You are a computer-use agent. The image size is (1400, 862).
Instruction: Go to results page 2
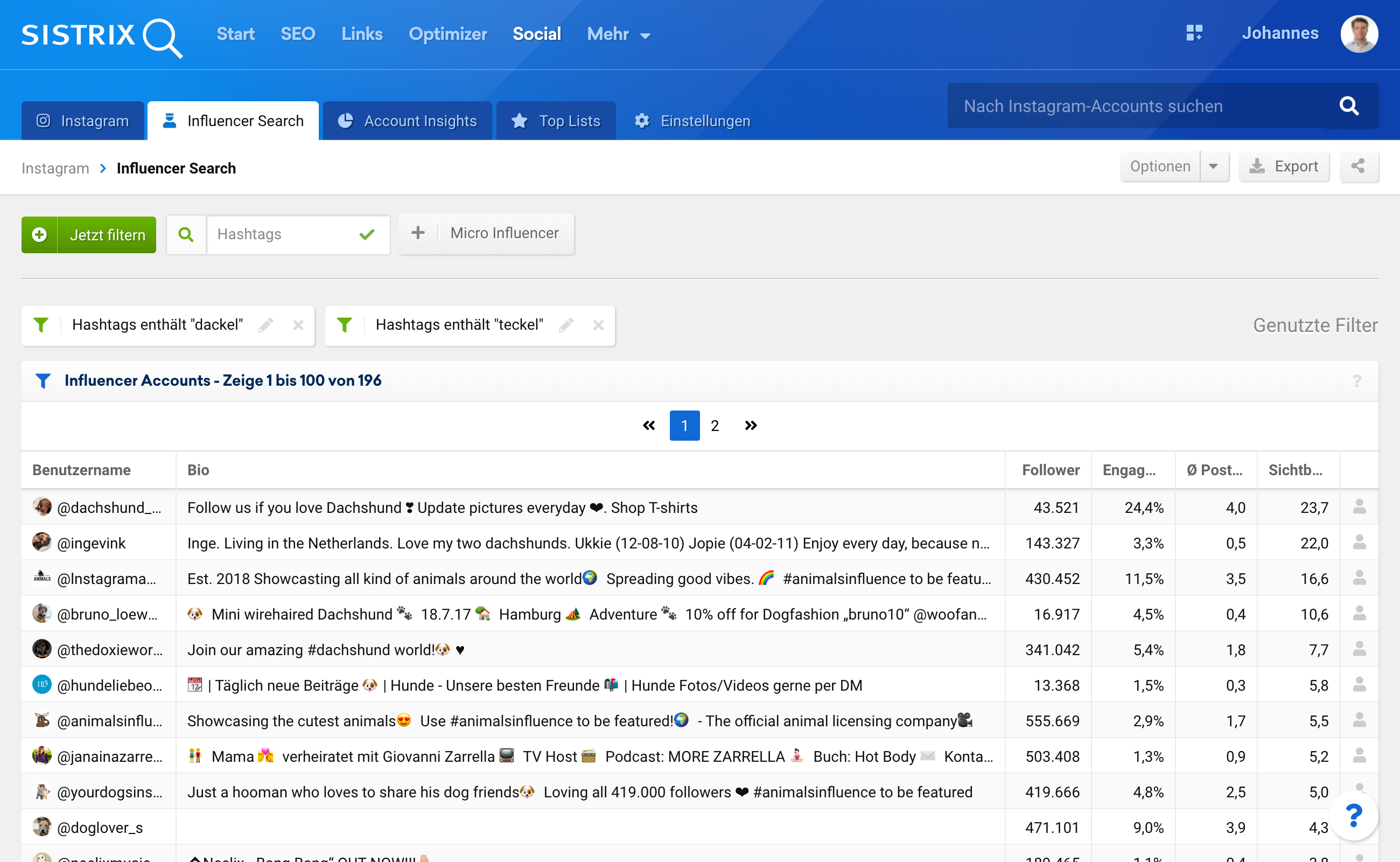coord(715,425)
